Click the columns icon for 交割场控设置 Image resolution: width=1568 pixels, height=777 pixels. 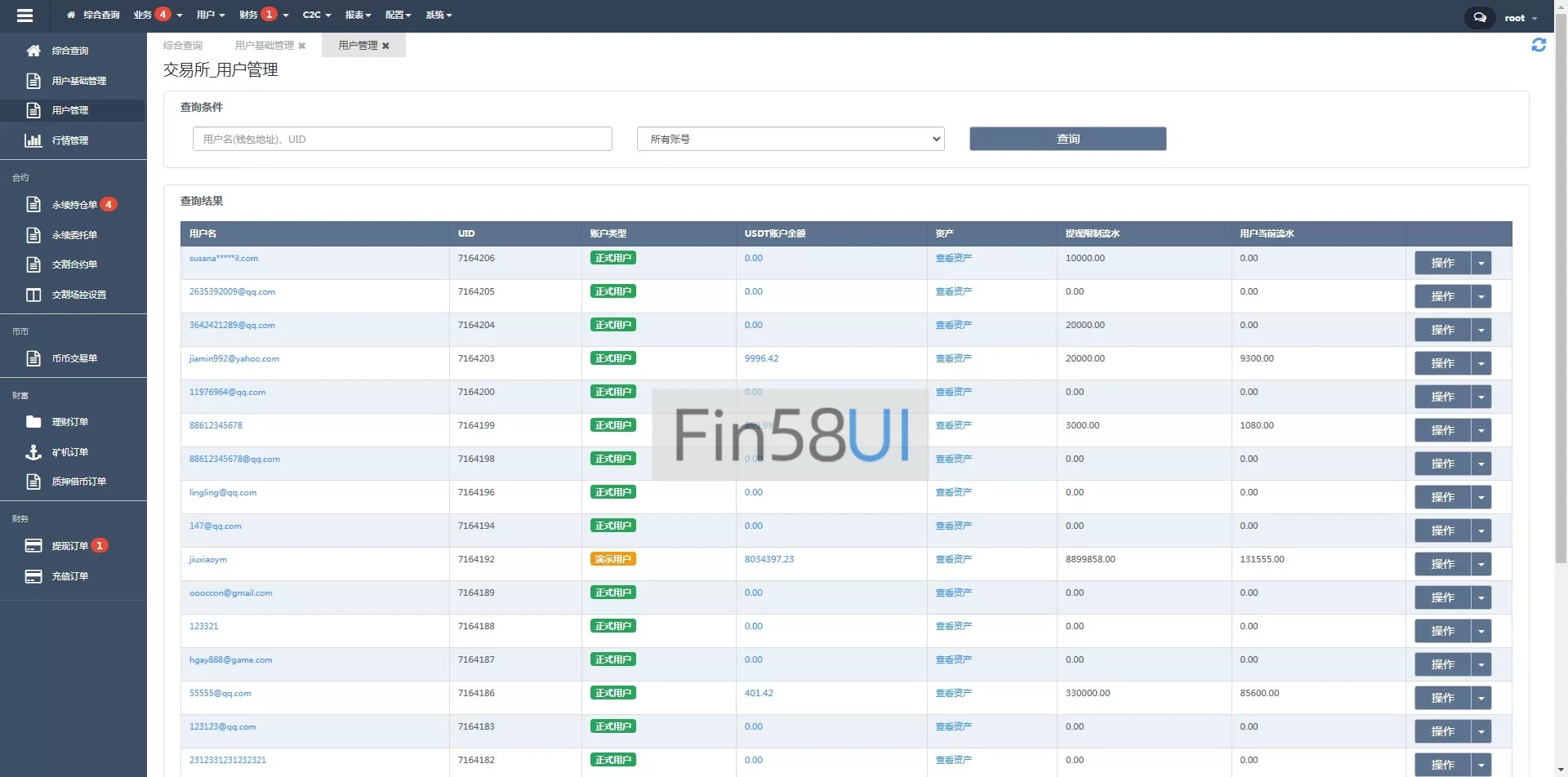(x=33, y=295)
